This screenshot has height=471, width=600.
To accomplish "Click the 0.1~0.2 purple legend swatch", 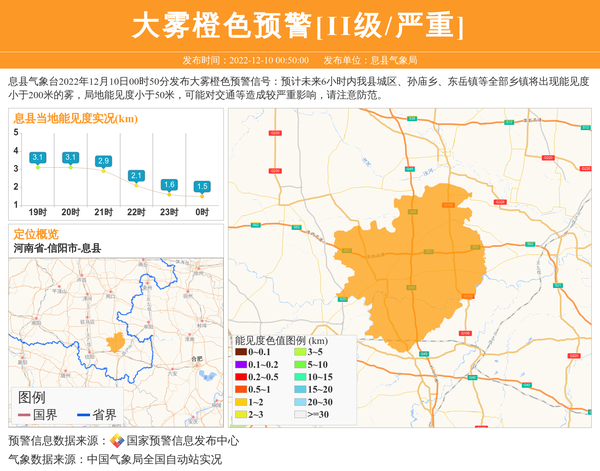I will pos(241,364).
